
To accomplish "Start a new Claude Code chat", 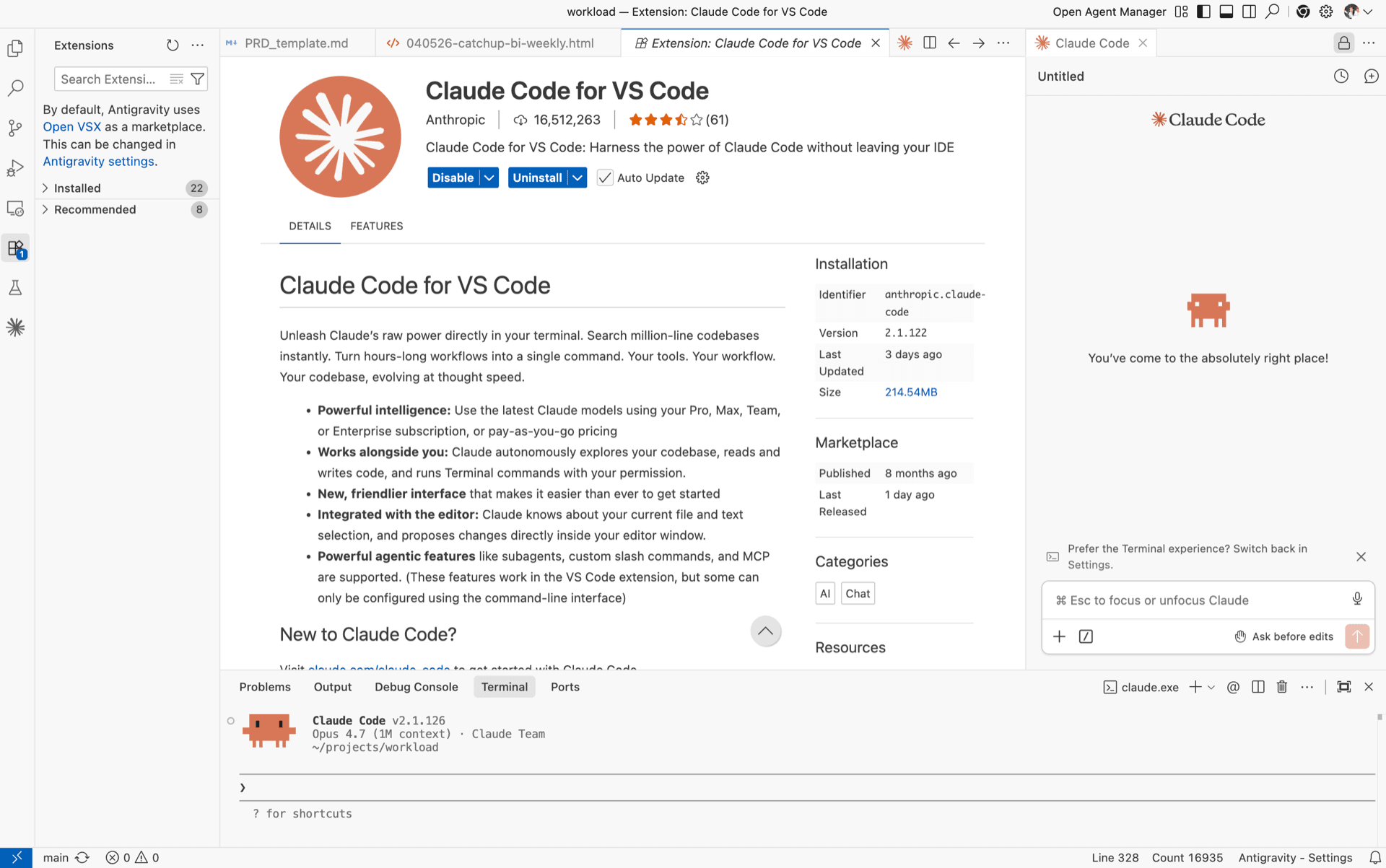I will (1371, 76).
